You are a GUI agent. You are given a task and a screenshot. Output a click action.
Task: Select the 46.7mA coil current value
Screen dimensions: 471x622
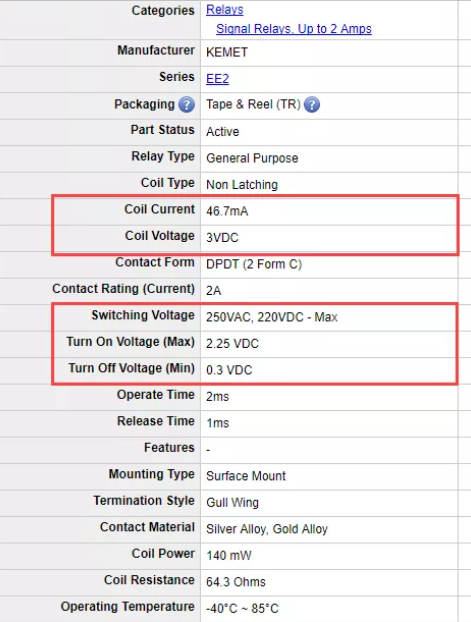227,211
